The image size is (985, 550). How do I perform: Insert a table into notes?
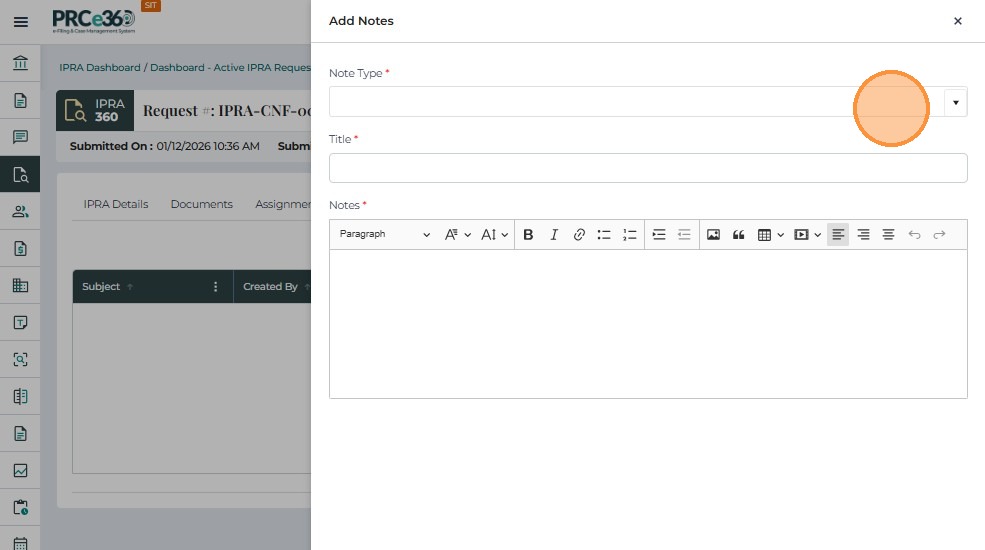[x=764, y=234]
